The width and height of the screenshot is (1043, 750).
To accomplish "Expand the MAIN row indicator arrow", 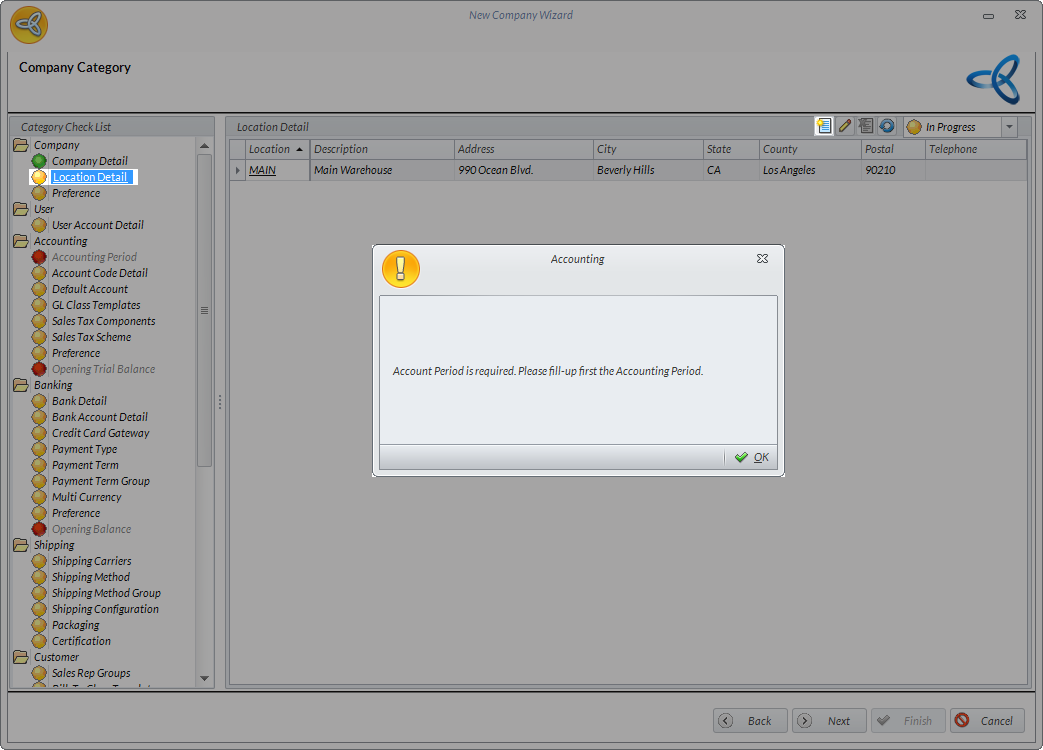I will pos(237,170).
